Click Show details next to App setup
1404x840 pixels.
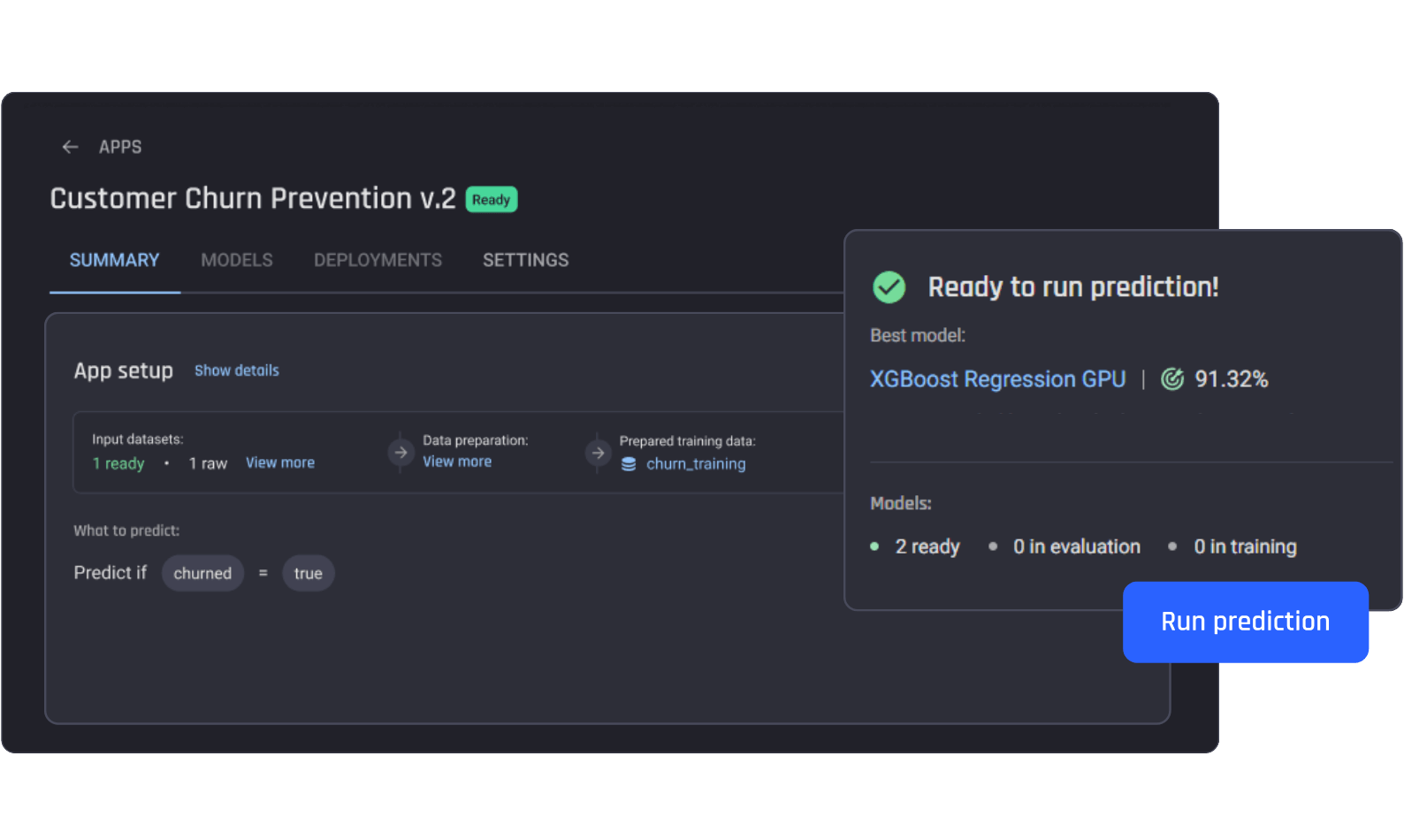[237, 370]
